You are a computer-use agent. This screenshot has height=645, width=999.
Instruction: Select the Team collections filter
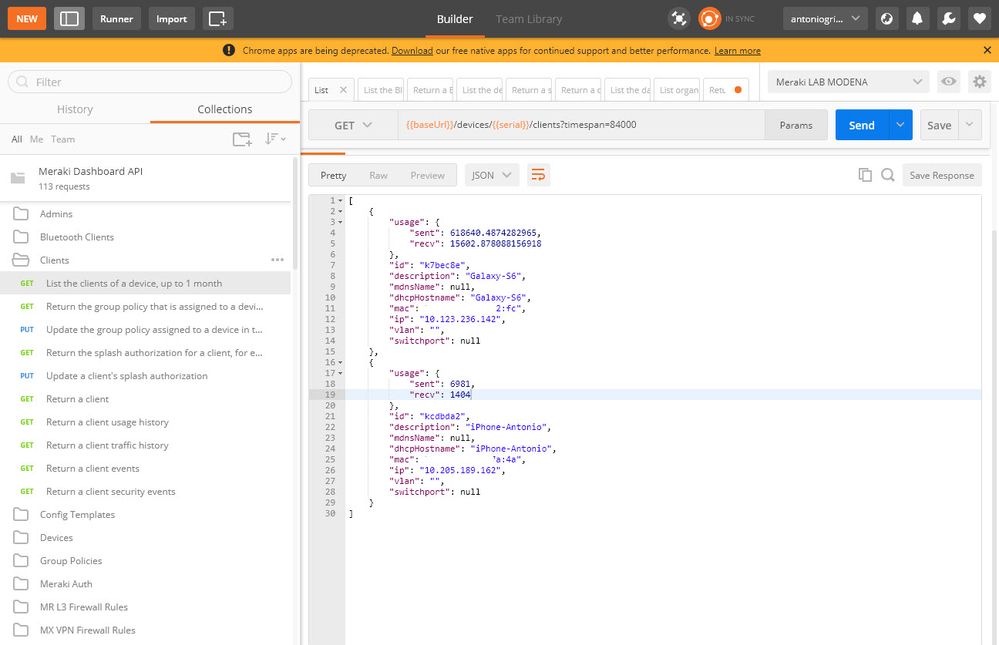(62, 139)
